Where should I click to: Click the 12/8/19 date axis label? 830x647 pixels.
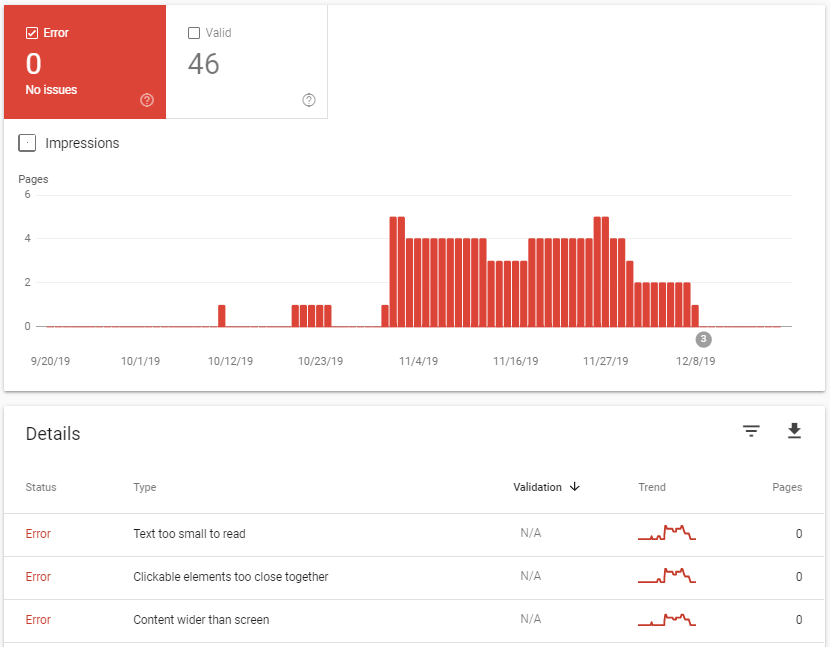pos(696,361)
